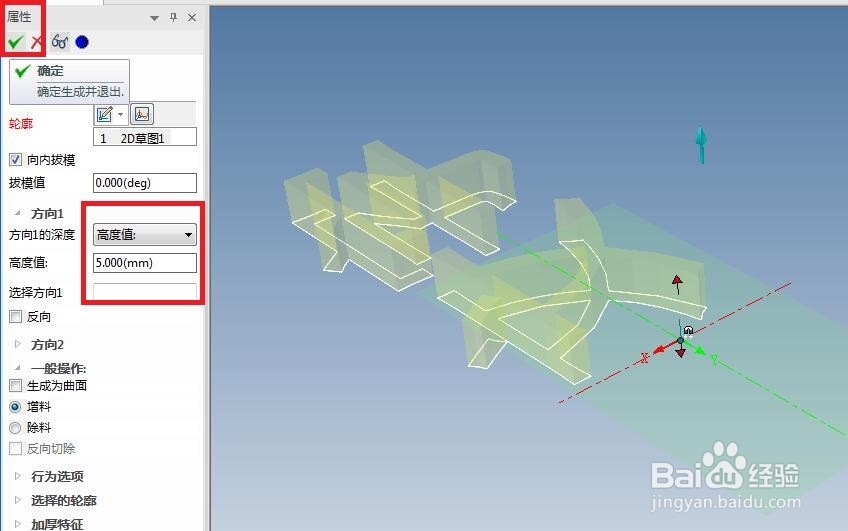Screen dimensions: 848x531
Task: Click the blue circle icon
Action: [82, 42]
